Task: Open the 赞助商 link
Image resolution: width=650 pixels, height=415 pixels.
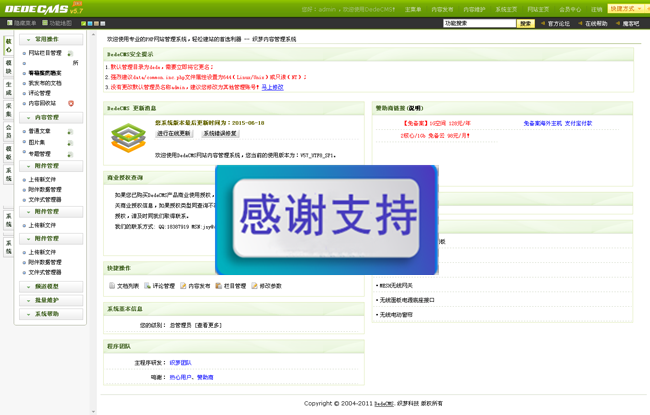Action: coord(205,377)
